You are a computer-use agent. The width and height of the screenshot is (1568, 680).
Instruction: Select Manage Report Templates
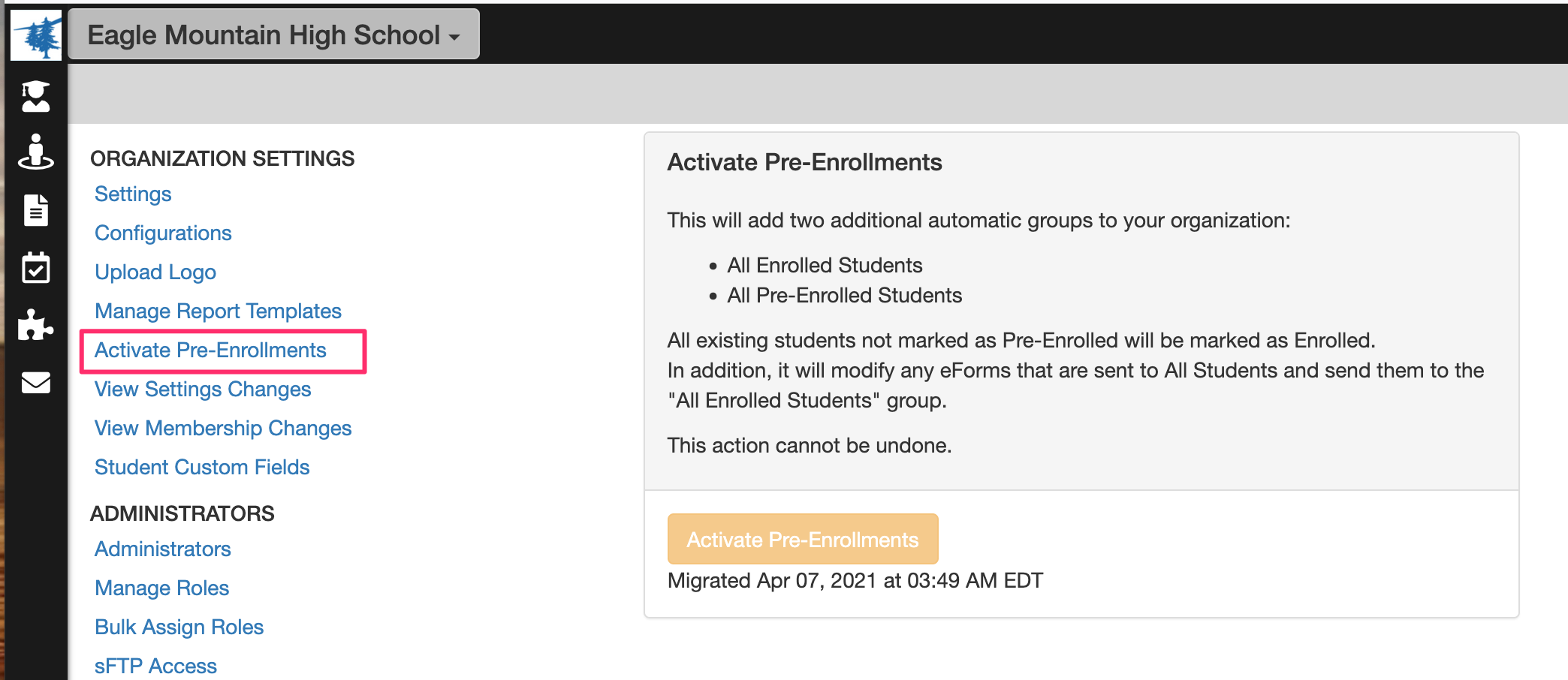(218, 311)
